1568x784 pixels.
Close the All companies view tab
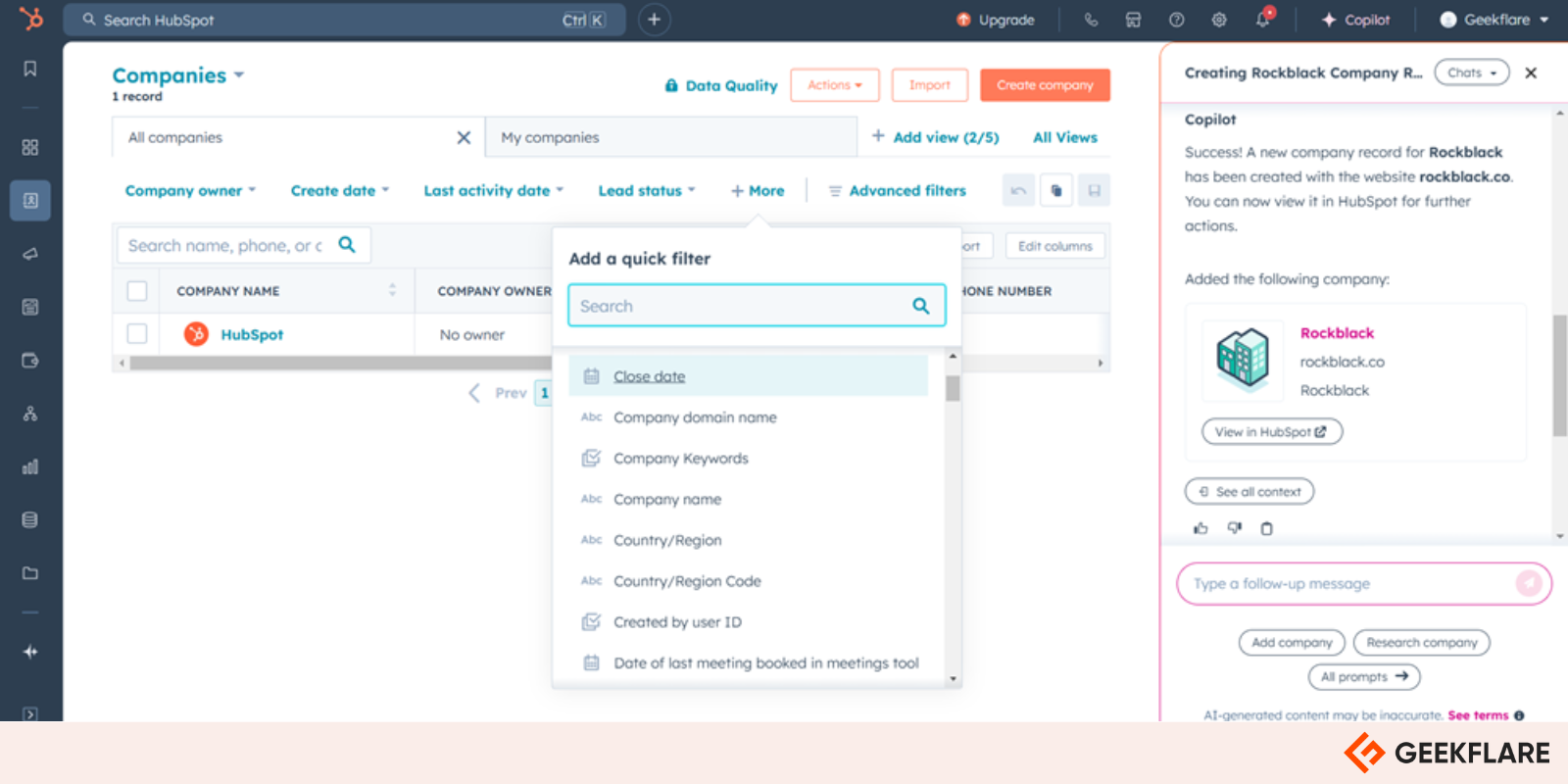(464, 138)
